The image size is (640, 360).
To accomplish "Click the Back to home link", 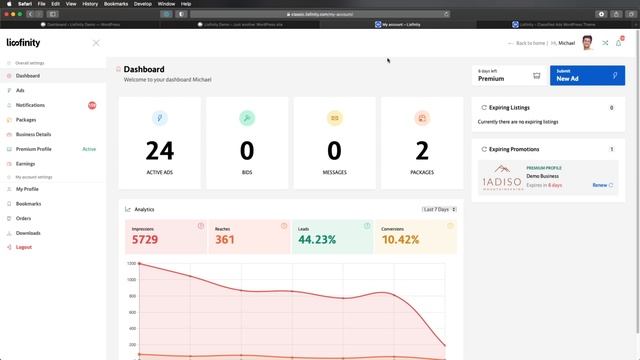I will pyautogui.click(x=530, y=43).
